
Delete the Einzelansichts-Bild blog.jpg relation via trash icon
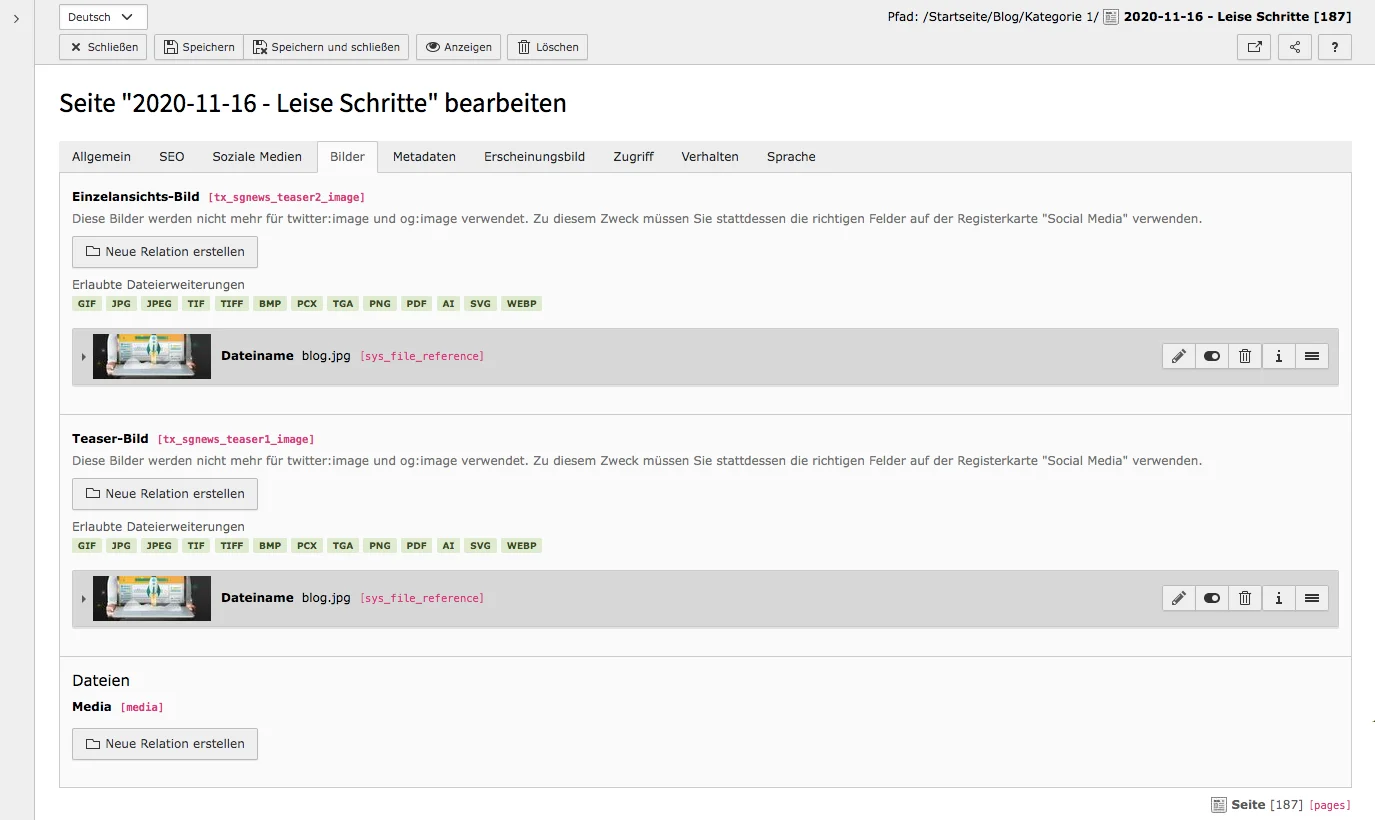(1245, 356)
